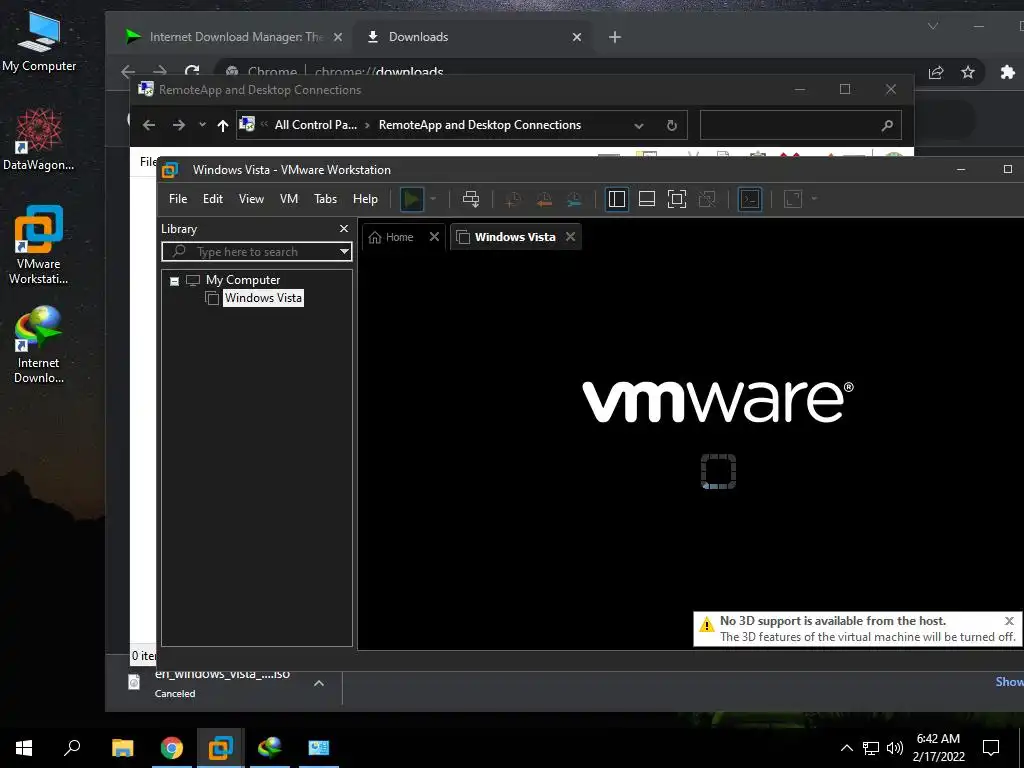Open Chrome extensions puzzle icon
This screenshot has height=768, width=1024.
1008,72
